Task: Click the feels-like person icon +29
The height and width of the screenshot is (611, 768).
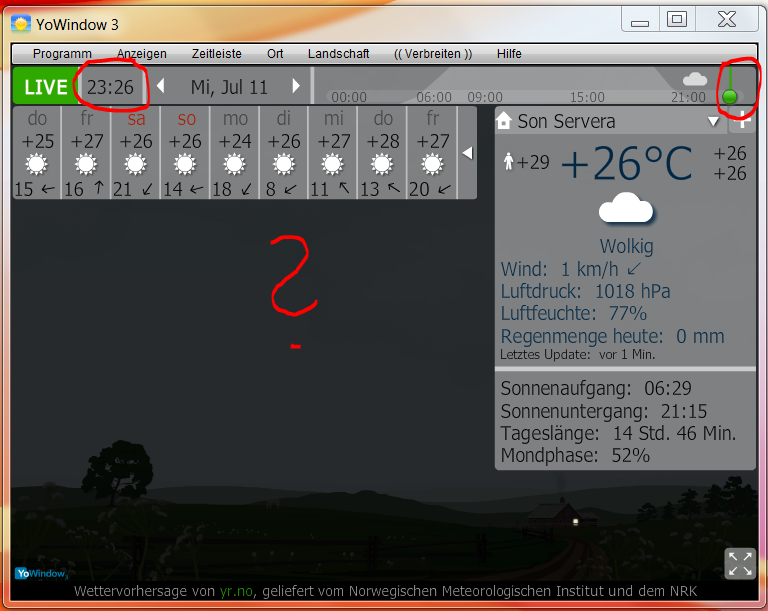Action: [527, 162]
